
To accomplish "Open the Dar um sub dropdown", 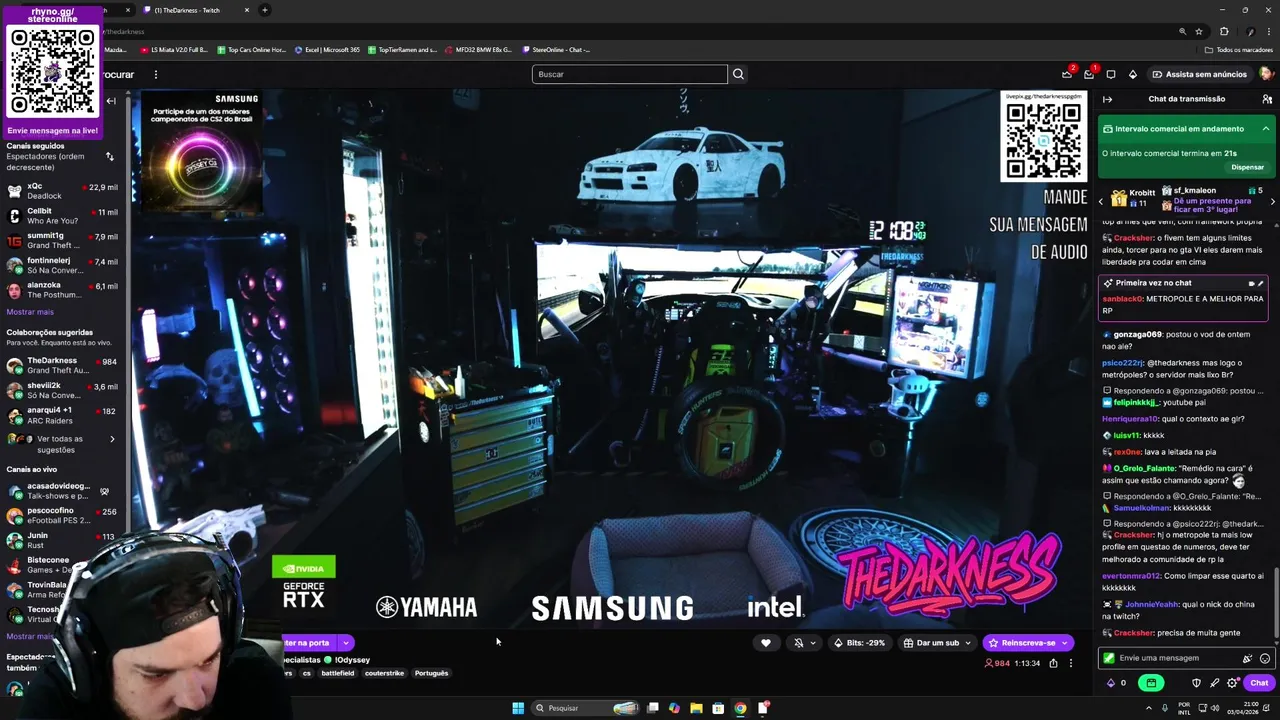I will pos(936,643).
